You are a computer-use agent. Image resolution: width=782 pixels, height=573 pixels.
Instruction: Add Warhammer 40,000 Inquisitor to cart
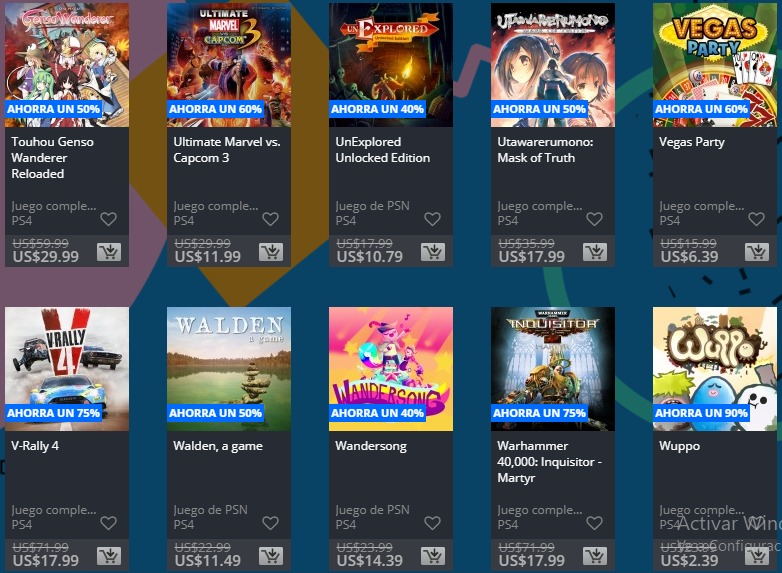click(595, 556)
